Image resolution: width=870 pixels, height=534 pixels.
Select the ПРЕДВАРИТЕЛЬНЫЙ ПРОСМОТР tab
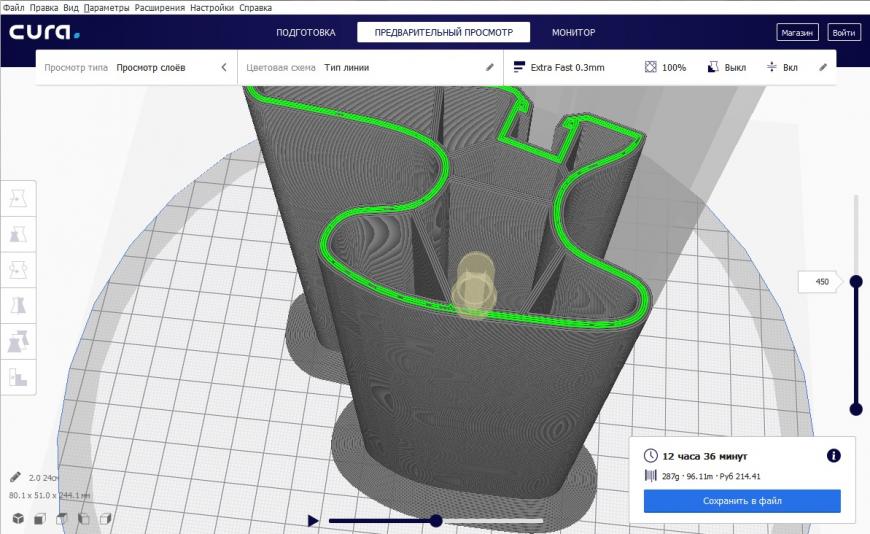443,32
